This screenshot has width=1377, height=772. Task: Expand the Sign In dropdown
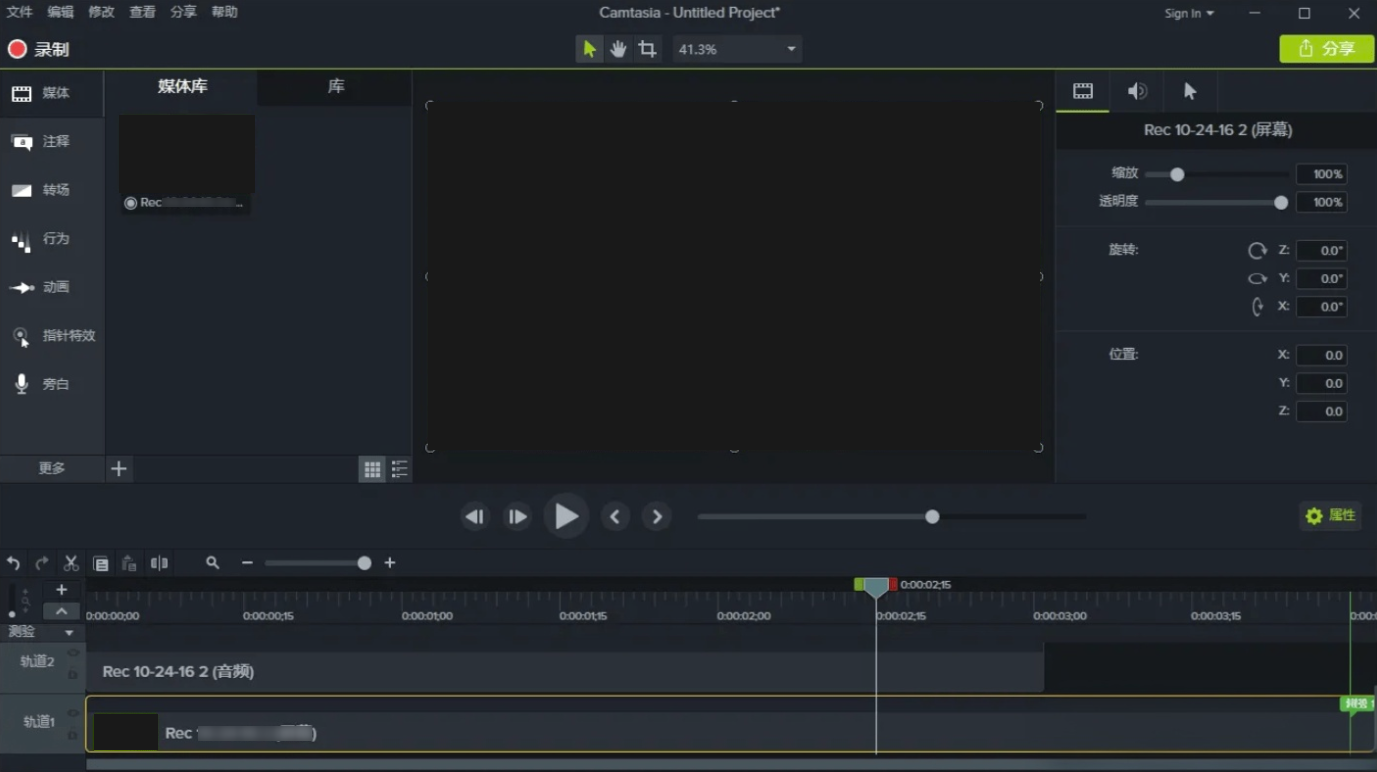pyautogui.click(x=1189, y=13)
